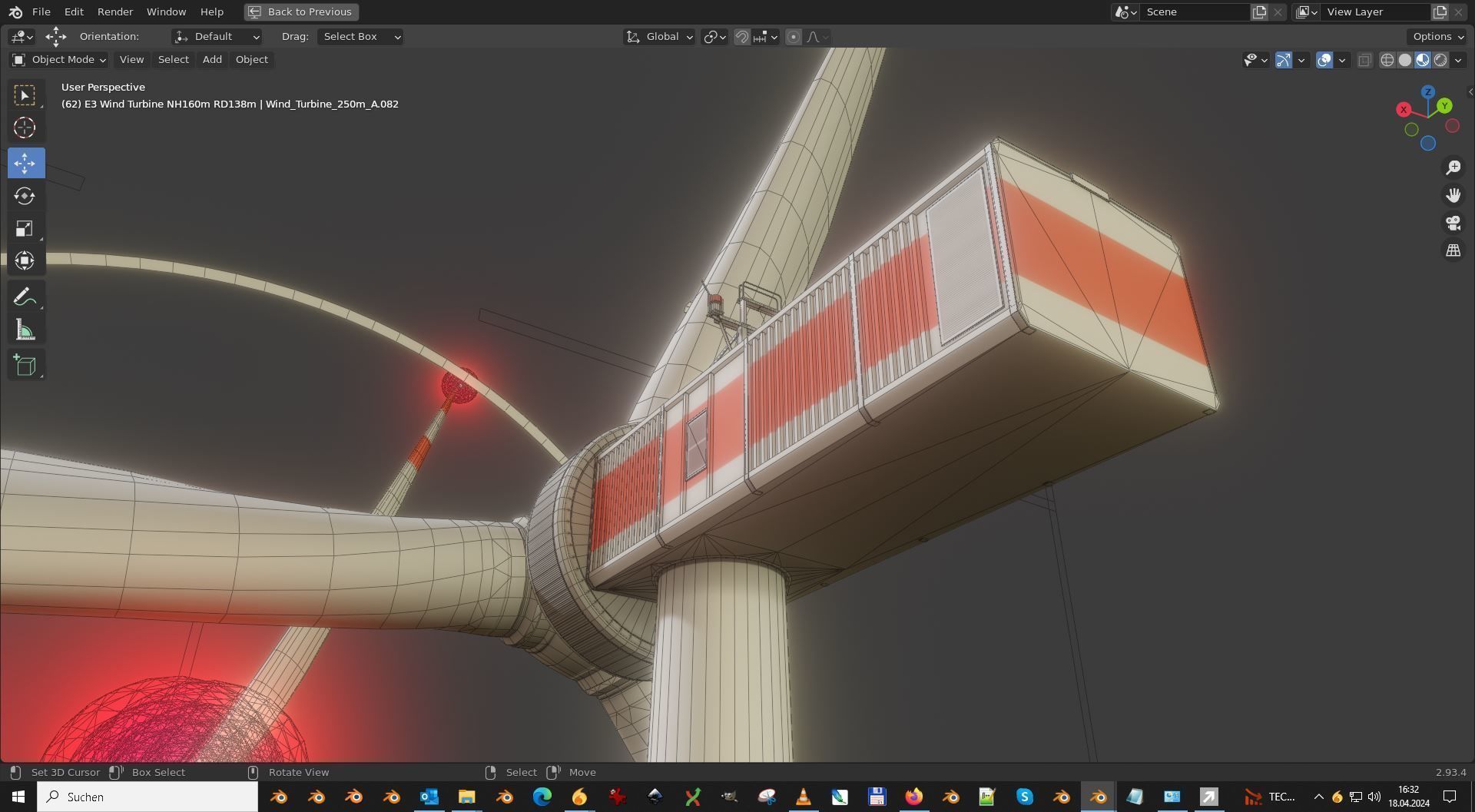The height and width of the screenshot is (812, 1475).
Task: Toggle camera view with camera icon
Action: (1453, 223)
